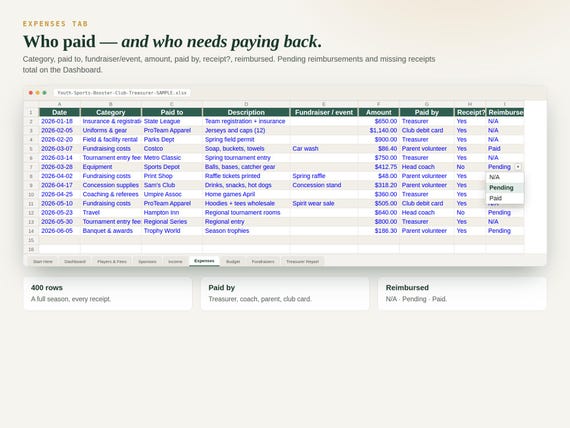Select the file name Youth-Sports-Booster-Club-Treasurer-SAMPLE.xlsx
Image resolution: width=570 pixels, height=428 pixels.
tap(122, 93)
